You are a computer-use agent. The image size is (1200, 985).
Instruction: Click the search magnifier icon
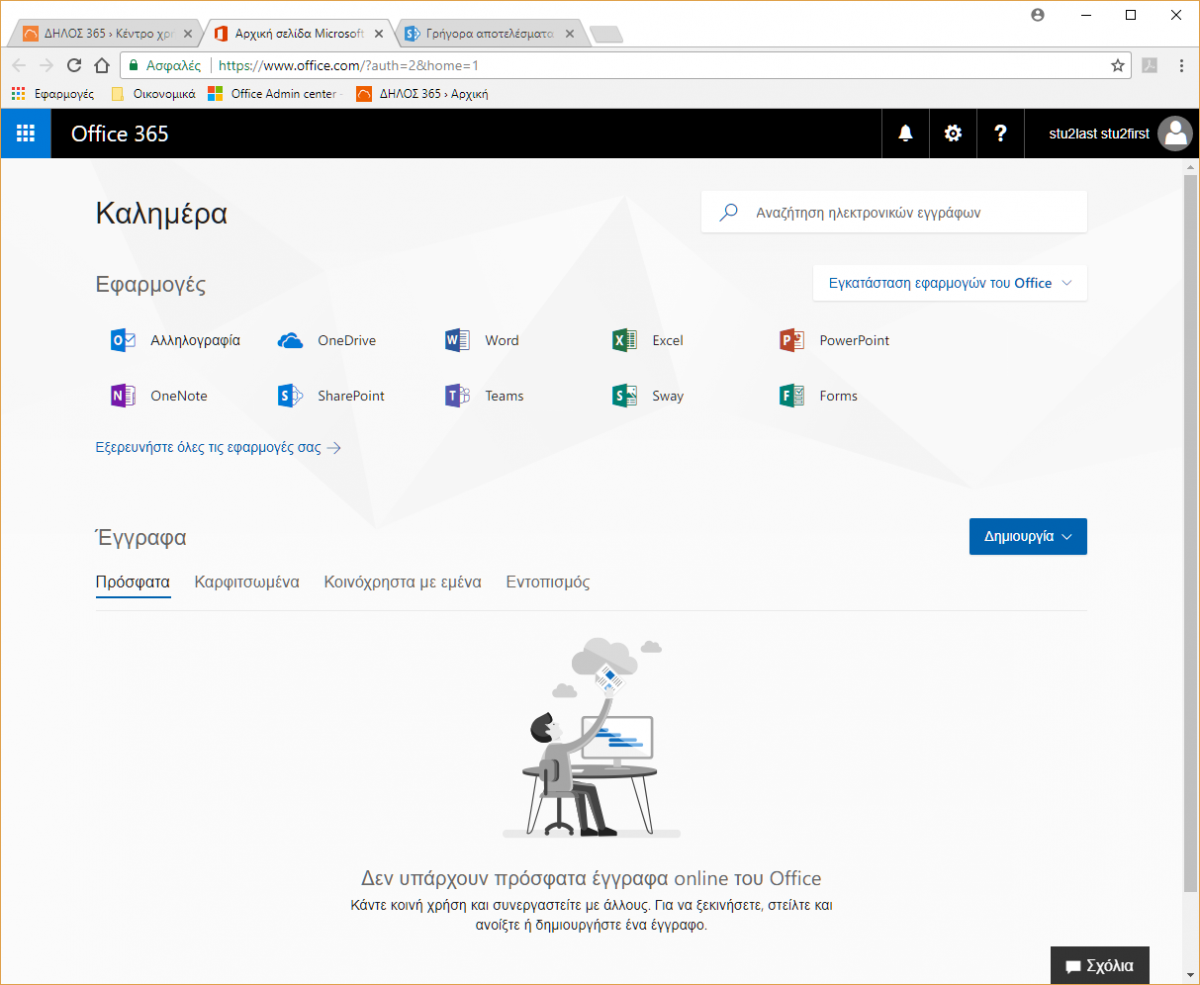[730, 212]
